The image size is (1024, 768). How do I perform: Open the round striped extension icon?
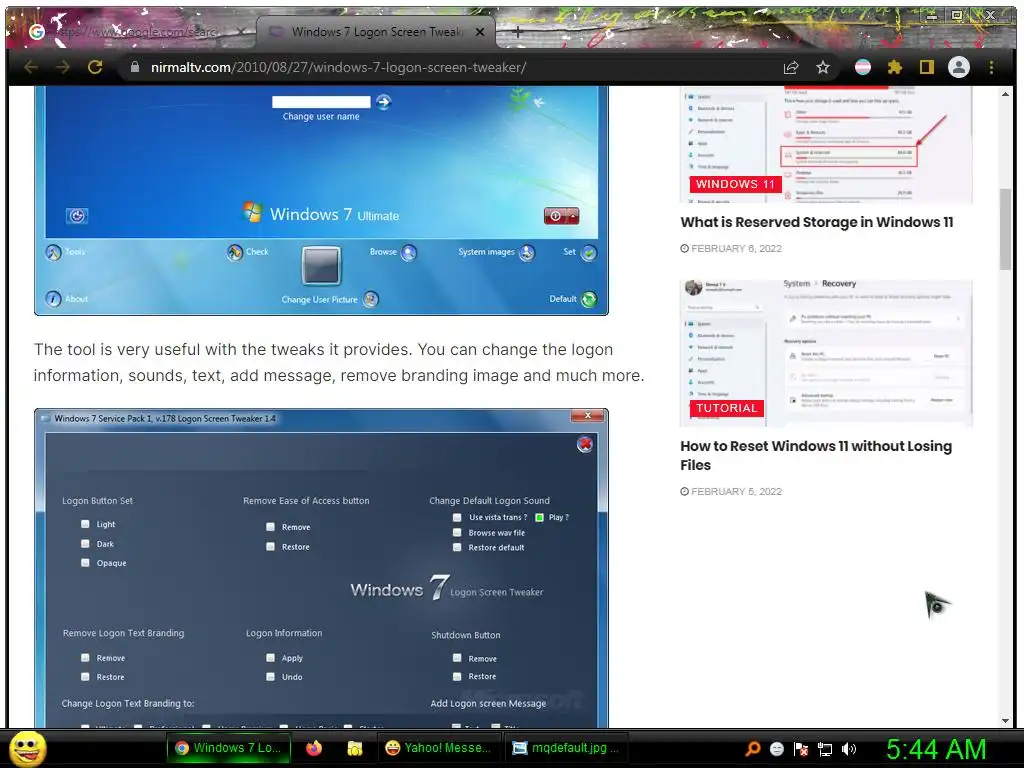(x=863, y=67)
